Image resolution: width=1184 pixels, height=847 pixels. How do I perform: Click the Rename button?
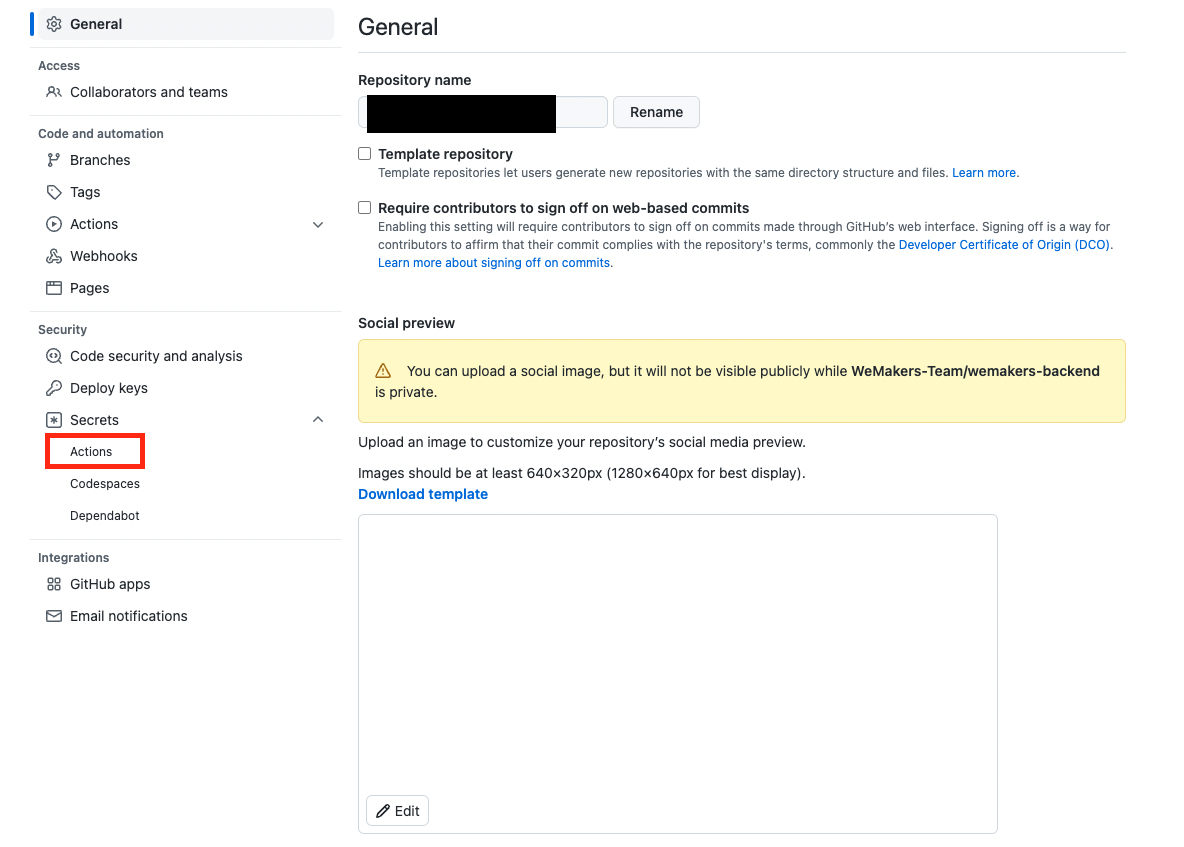pyautogui.click(x=656, y=112)
